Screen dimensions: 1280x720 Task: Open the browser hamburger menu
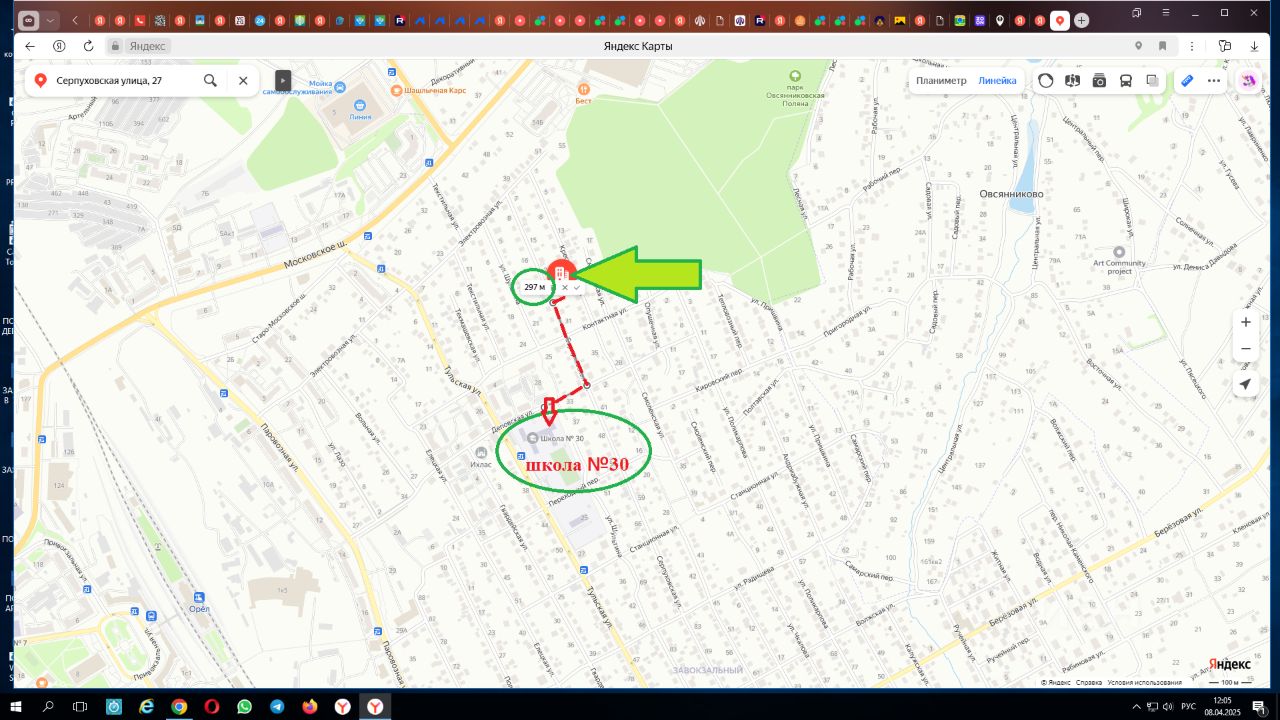tap(1164, 13)
